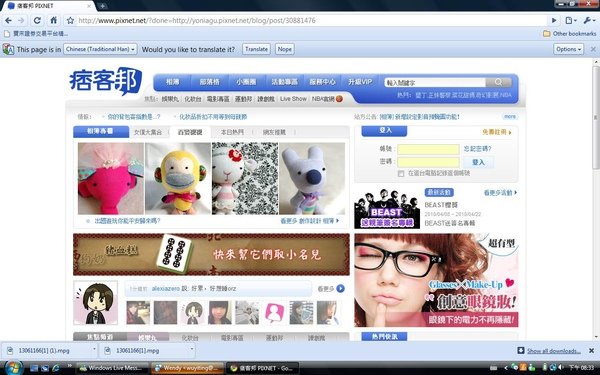
Task: Bookmark the page with the star icon
Action: coord(70,20)
